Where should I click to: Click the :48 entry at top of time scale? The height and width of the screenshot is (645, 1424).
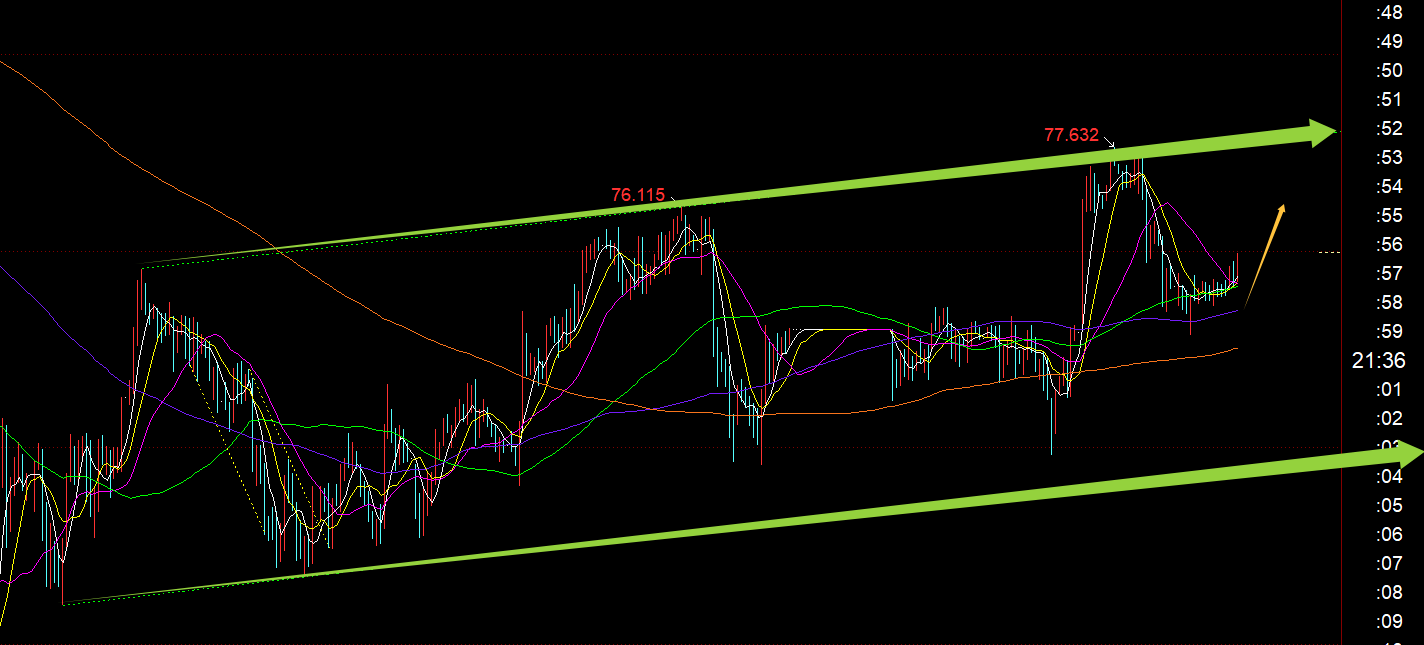1388,13
